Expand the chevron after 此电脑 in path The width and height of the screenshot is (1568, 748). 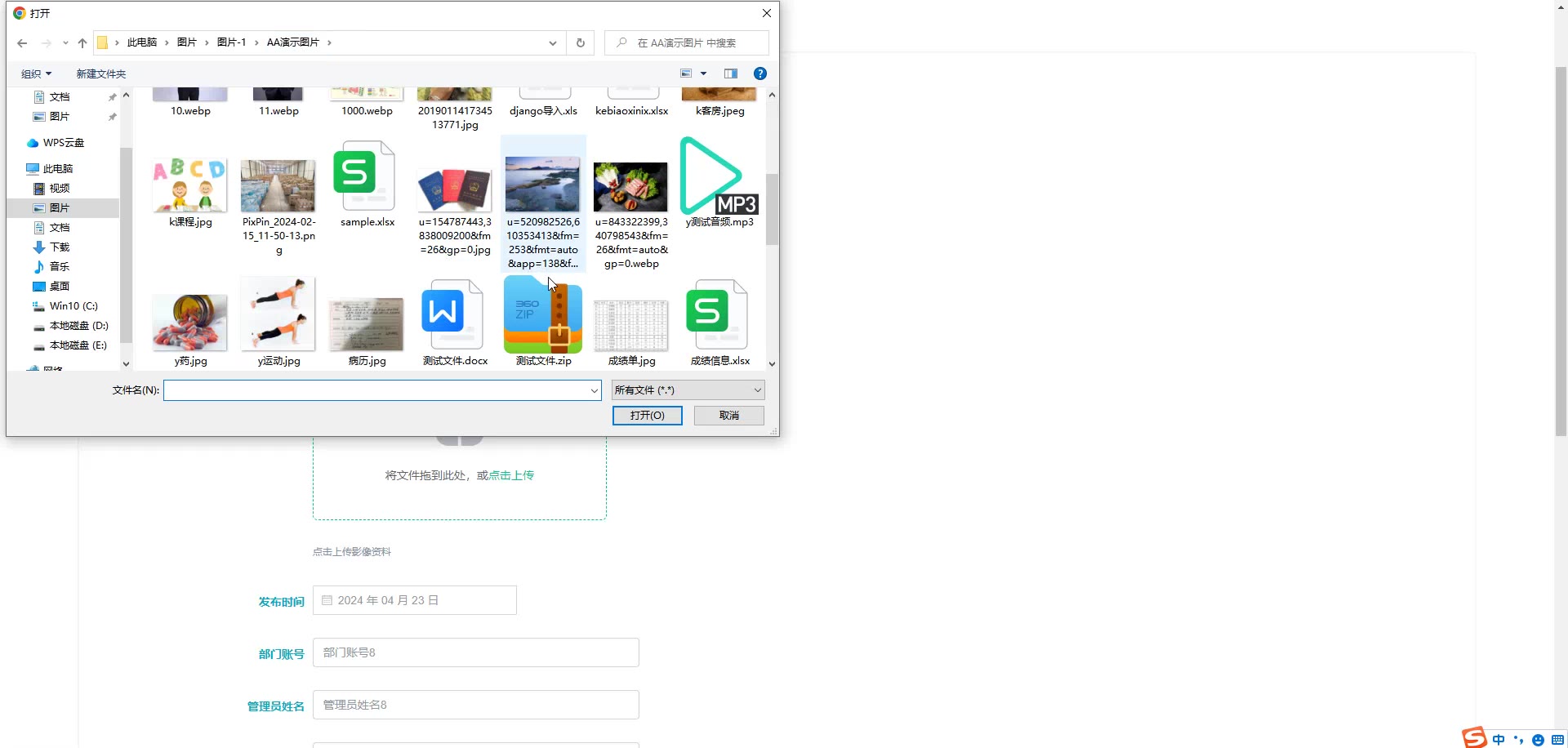167,43
